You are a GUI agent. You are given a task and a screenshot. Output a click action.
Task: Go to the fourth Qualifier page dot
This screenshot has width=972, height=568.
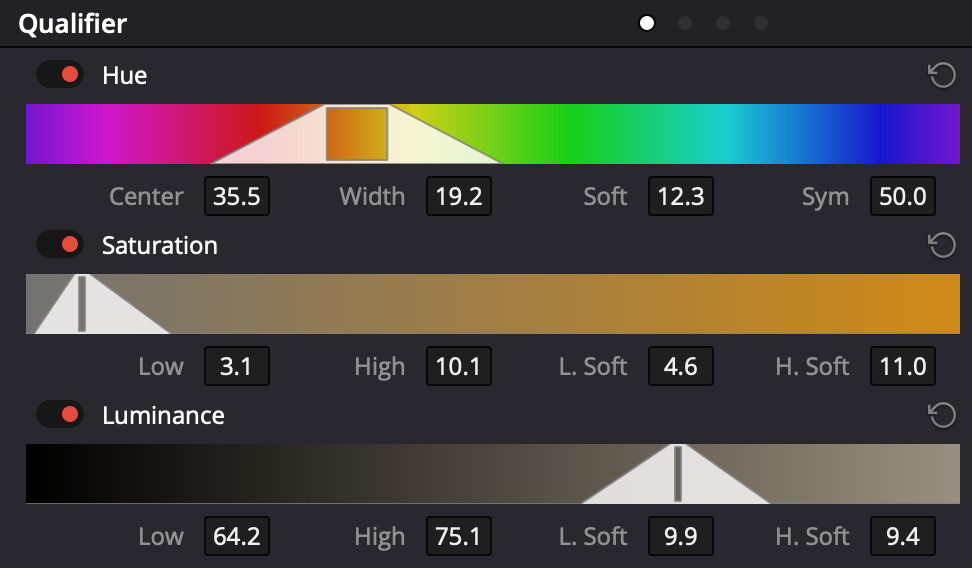tap(761, 24)
